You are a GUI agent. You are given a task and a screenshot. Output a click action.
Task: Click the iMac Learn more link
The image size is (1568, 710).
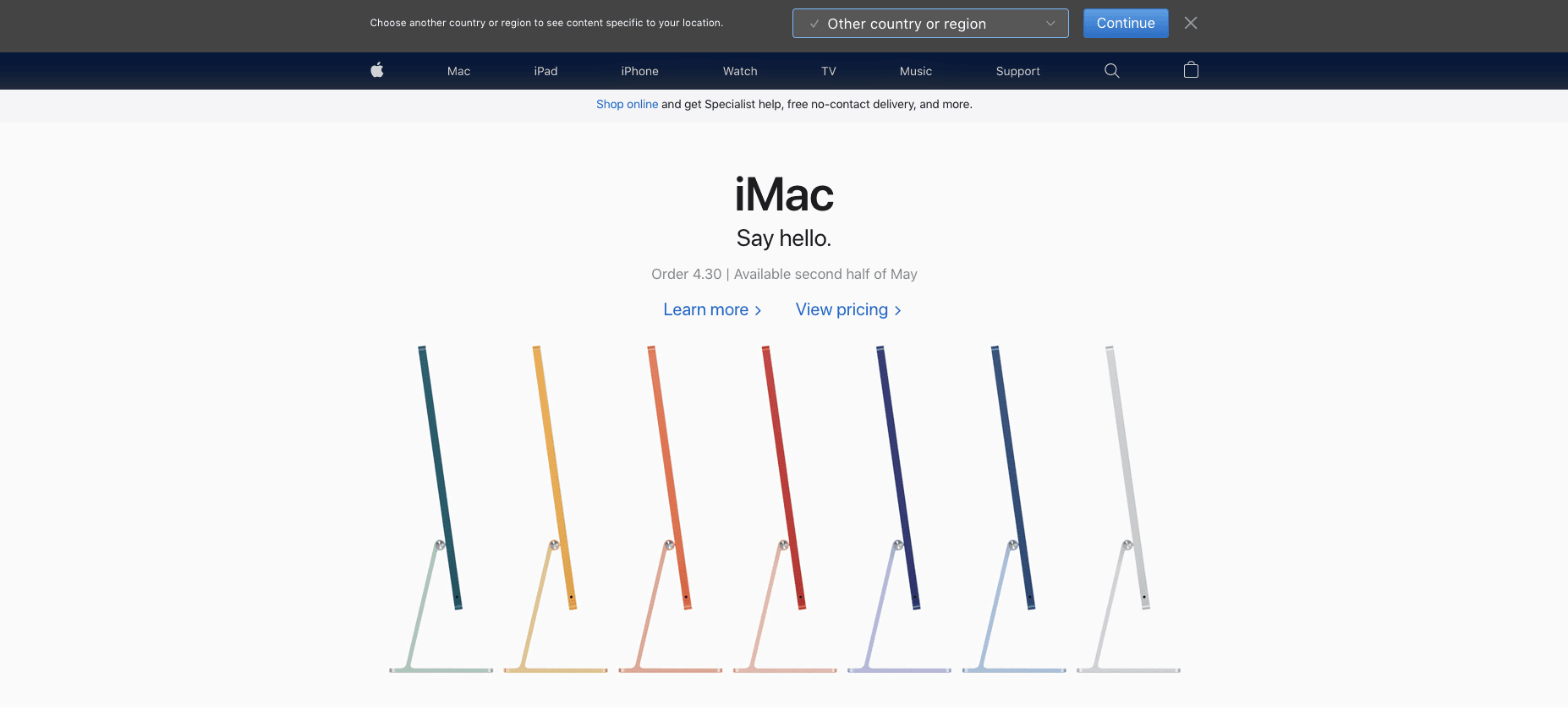[x=712, y=310]
